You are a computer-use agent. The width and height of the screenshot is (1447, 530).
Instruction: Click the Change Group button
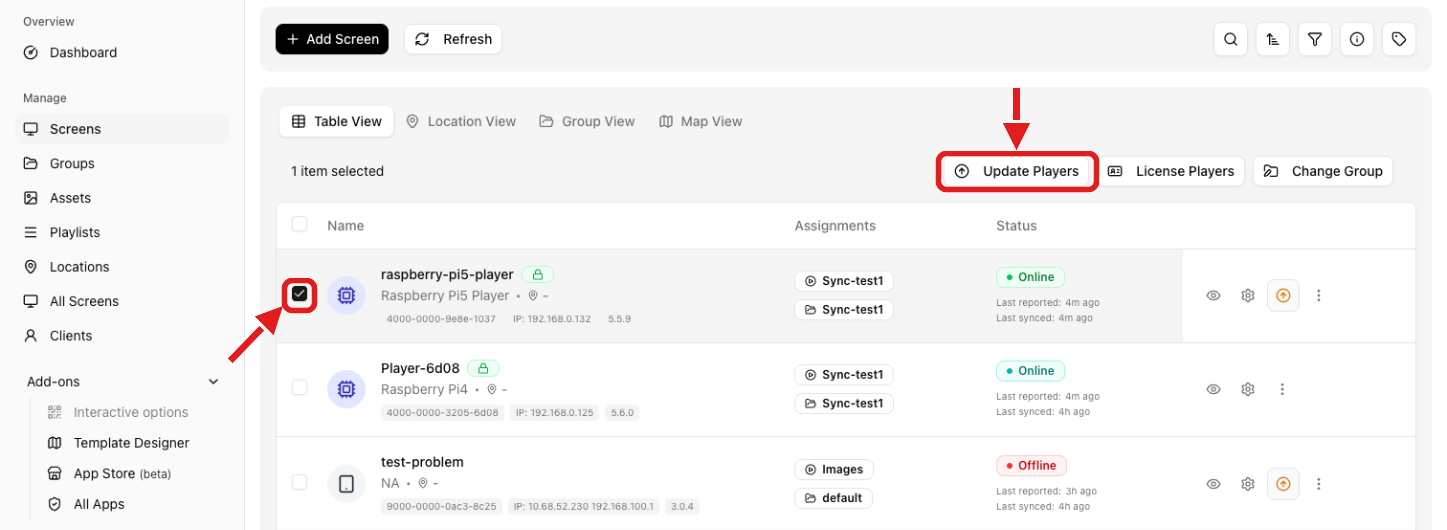point(1323,171)
